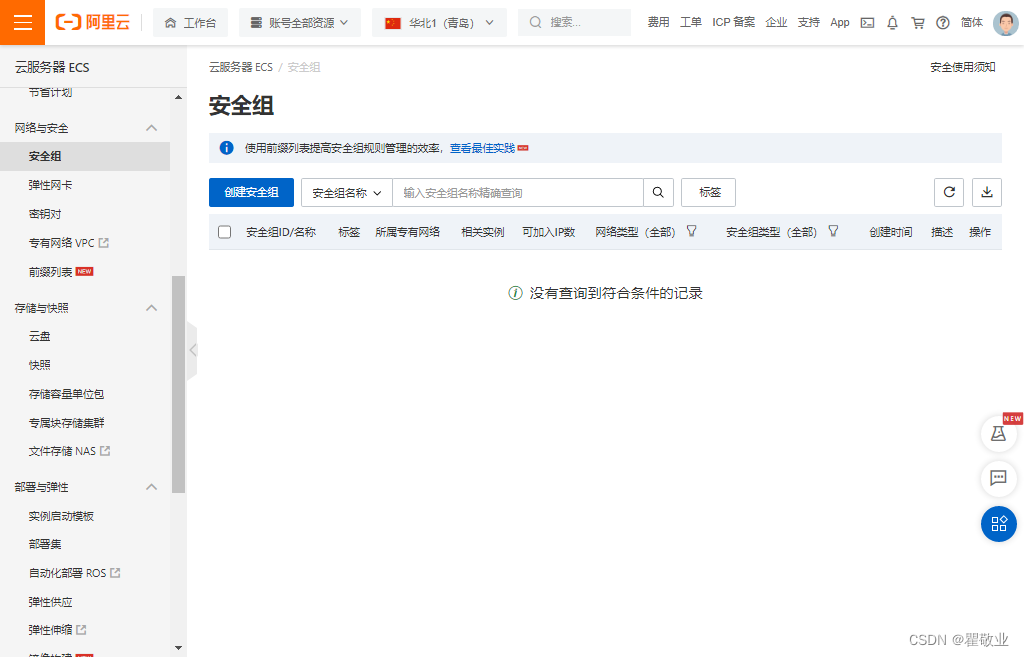This screenshot has height=657, width=1024.
Task: Open the 华北1（青岛） region dropdown
Action: point(438,22)
